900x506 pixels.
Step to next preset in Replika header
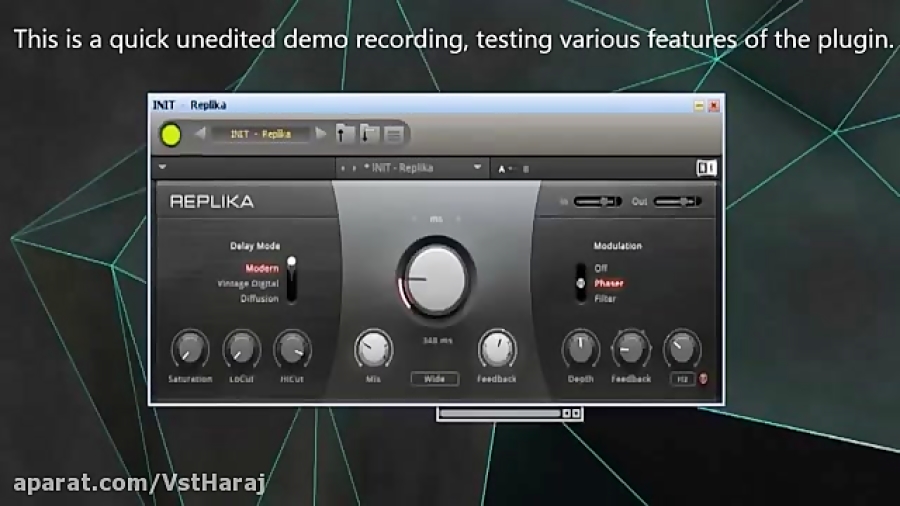tap(354, 168)
